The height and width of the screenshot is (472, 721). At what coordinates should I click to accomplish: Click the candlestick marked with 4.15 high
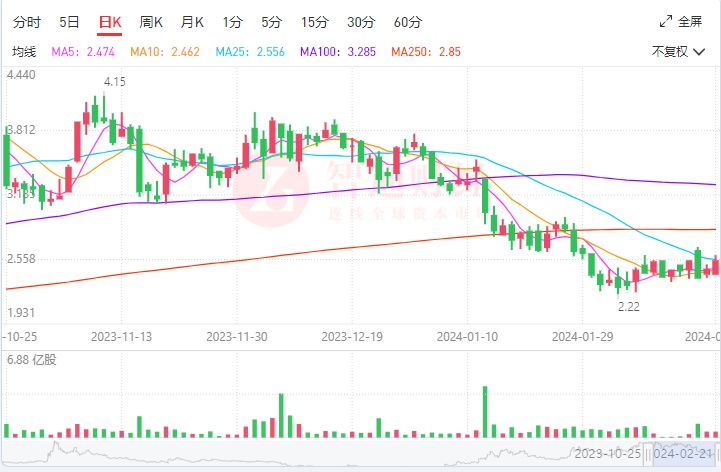pos(103,108)
